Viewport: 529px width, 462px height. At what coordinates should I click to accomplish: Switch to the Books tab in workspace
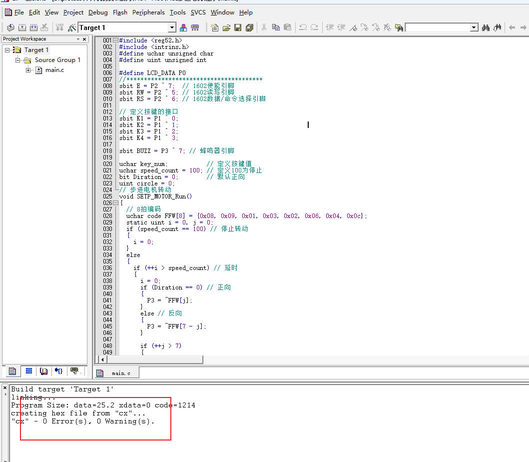[44, 371]
